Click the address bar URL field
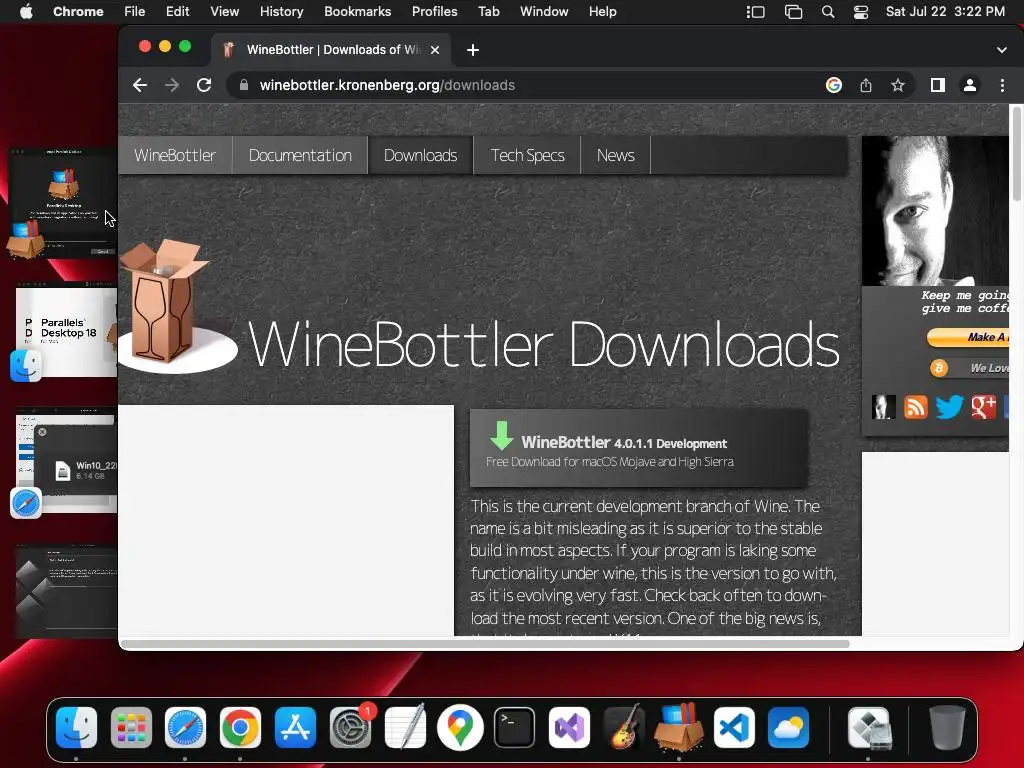 522,86
